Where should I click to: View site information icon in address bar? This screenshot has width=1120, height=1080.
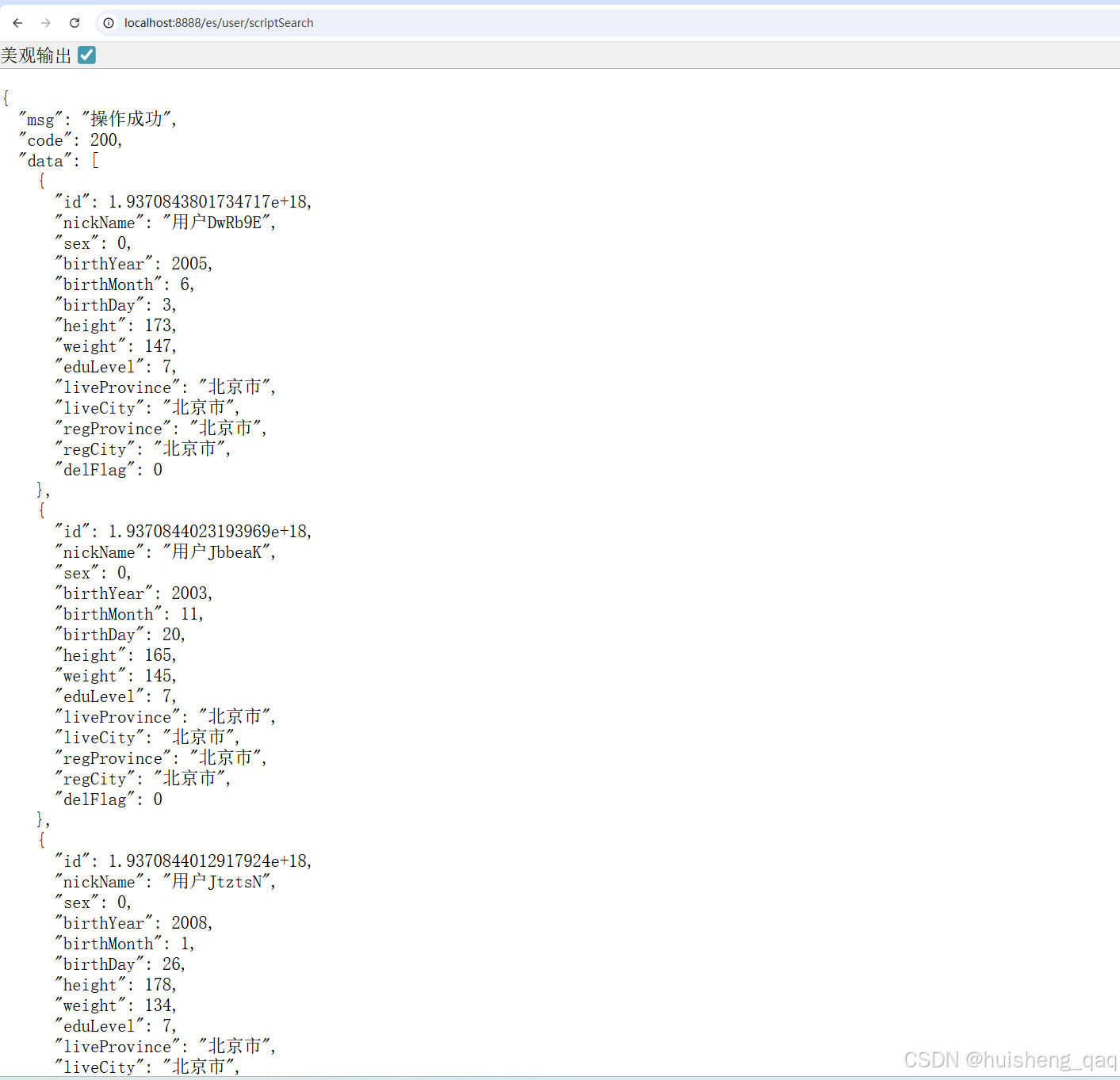109,23
